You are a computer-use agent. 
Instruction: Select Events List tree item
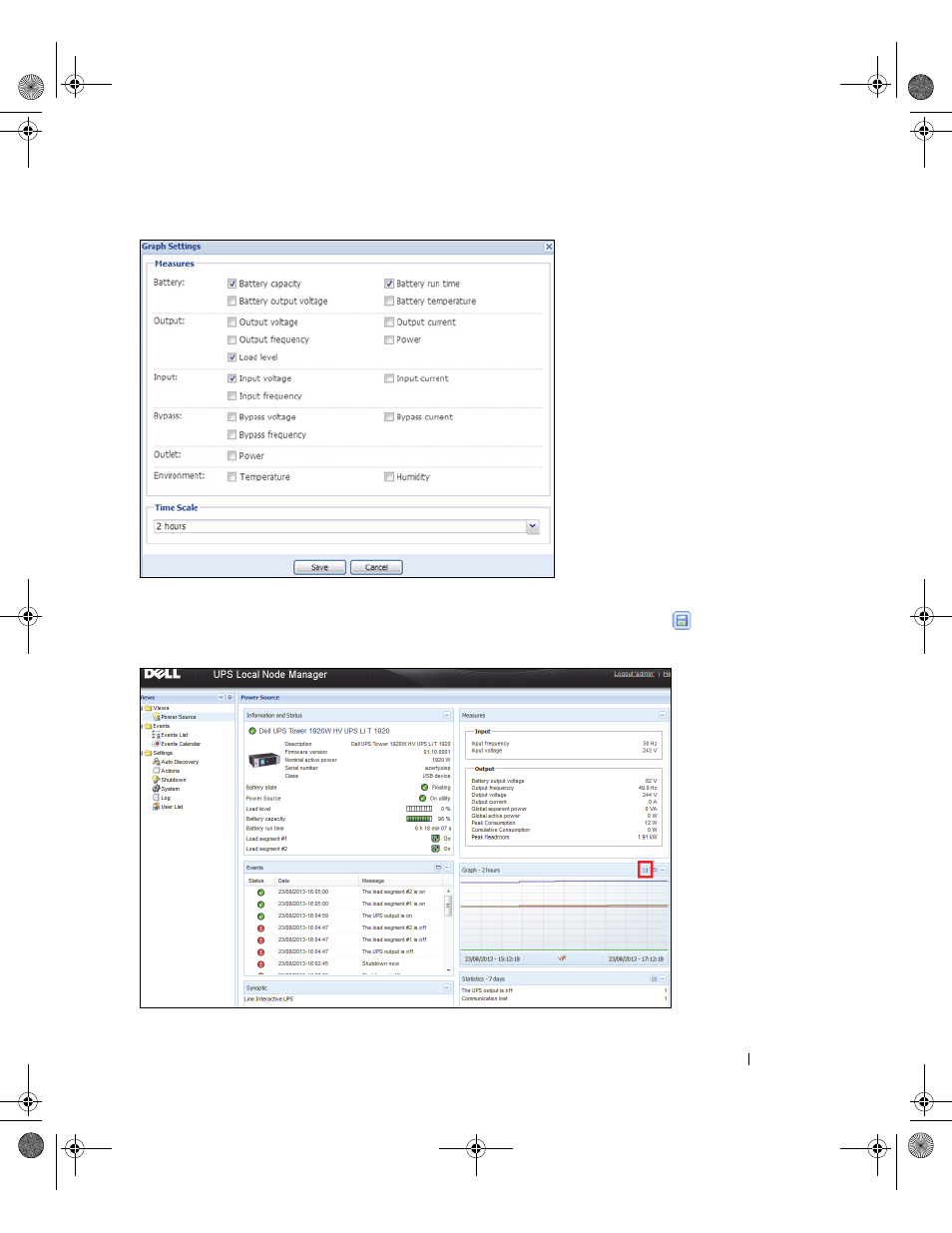175,735
